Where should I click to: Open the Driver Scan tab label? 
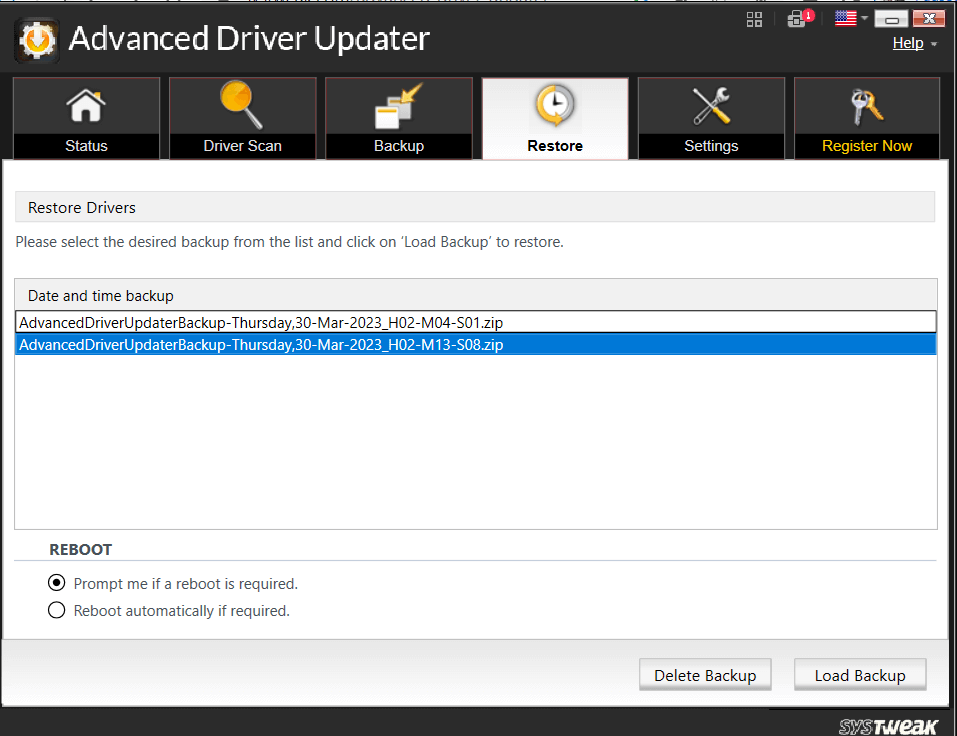click(242, 146)
